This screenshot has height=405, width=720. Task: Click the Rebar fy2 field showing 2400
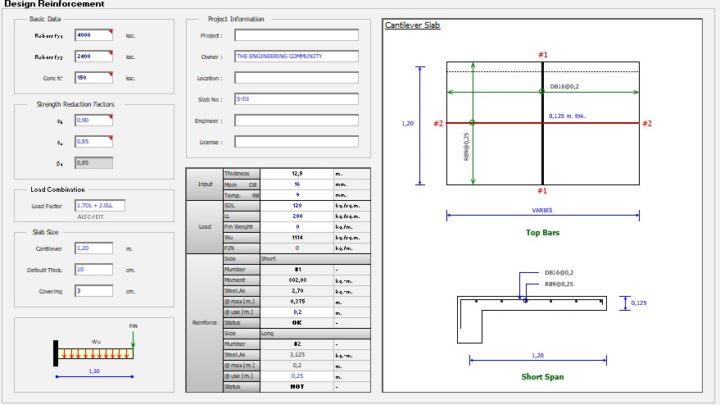point(94,56)
